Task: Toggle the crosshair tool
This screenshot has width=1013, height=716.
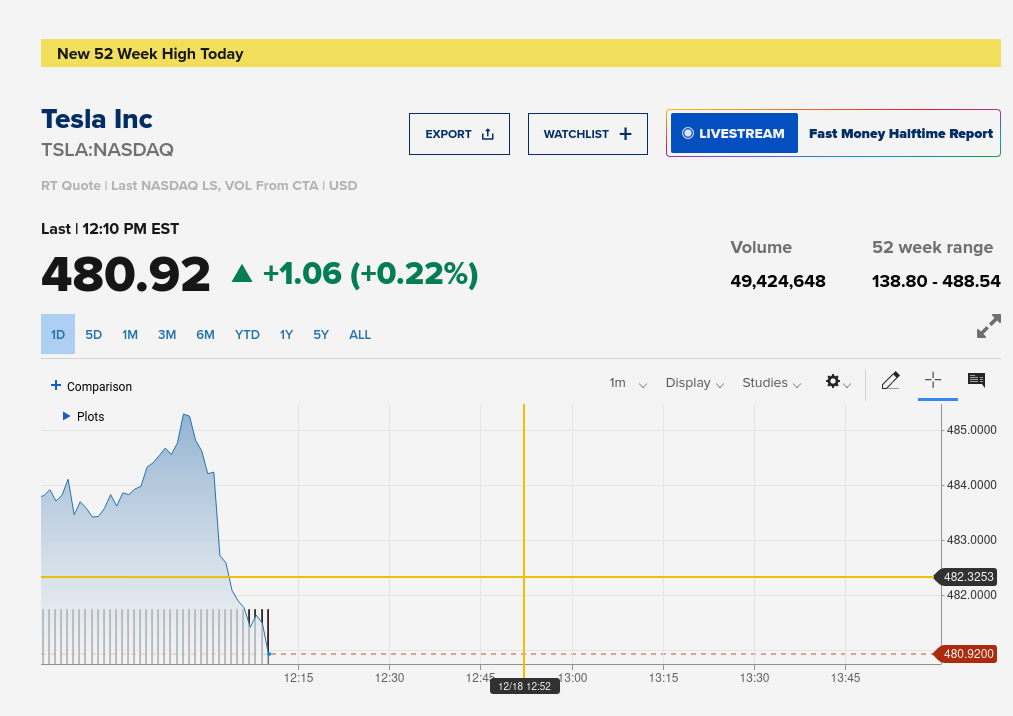Action: pyautogui.click(x=933, y=380)
